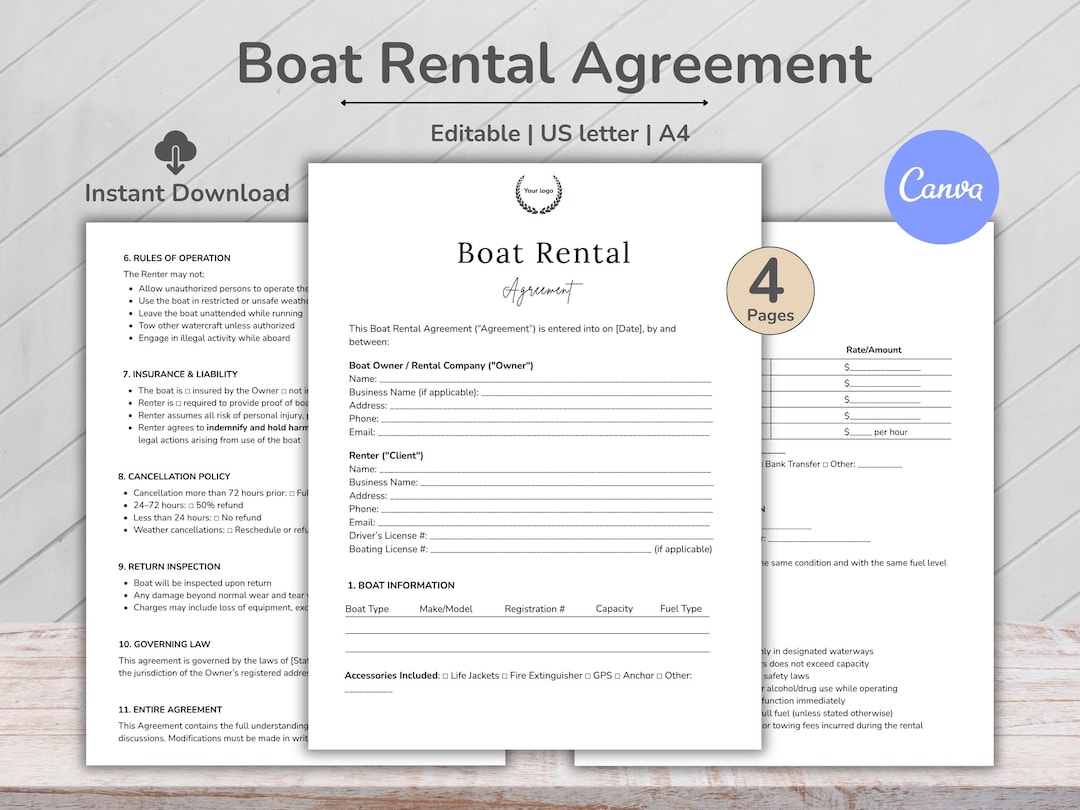
Task: Click the Make/Model column header
Action: [446, 609]
